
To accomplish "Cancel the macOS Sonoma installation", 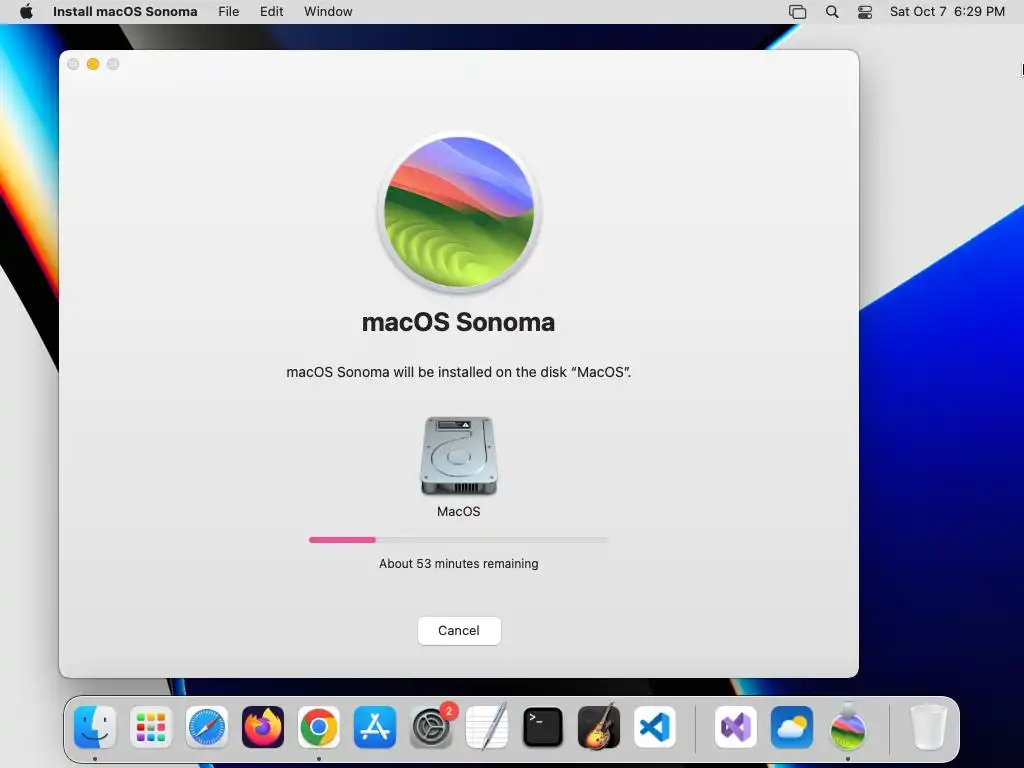I will 459,630.
